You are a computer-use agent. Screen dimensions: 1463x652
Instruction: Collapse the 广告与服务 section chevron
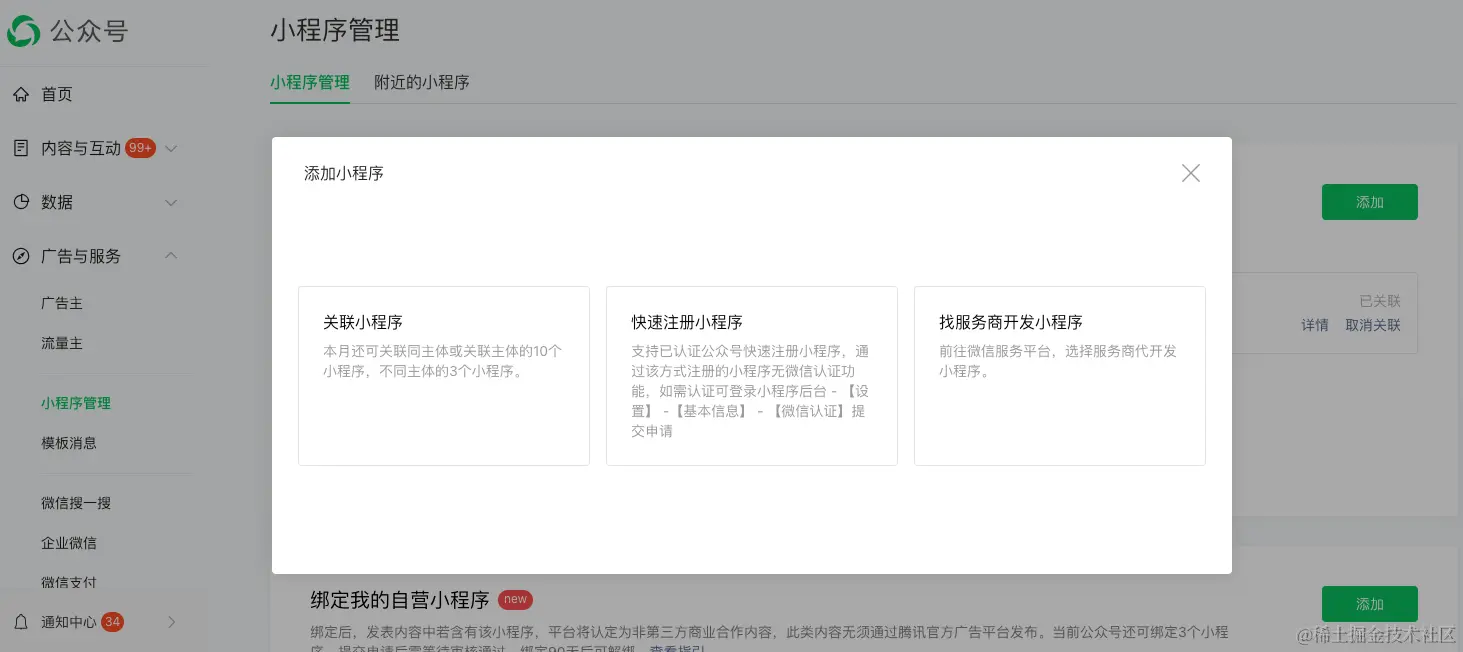[171, 256]
